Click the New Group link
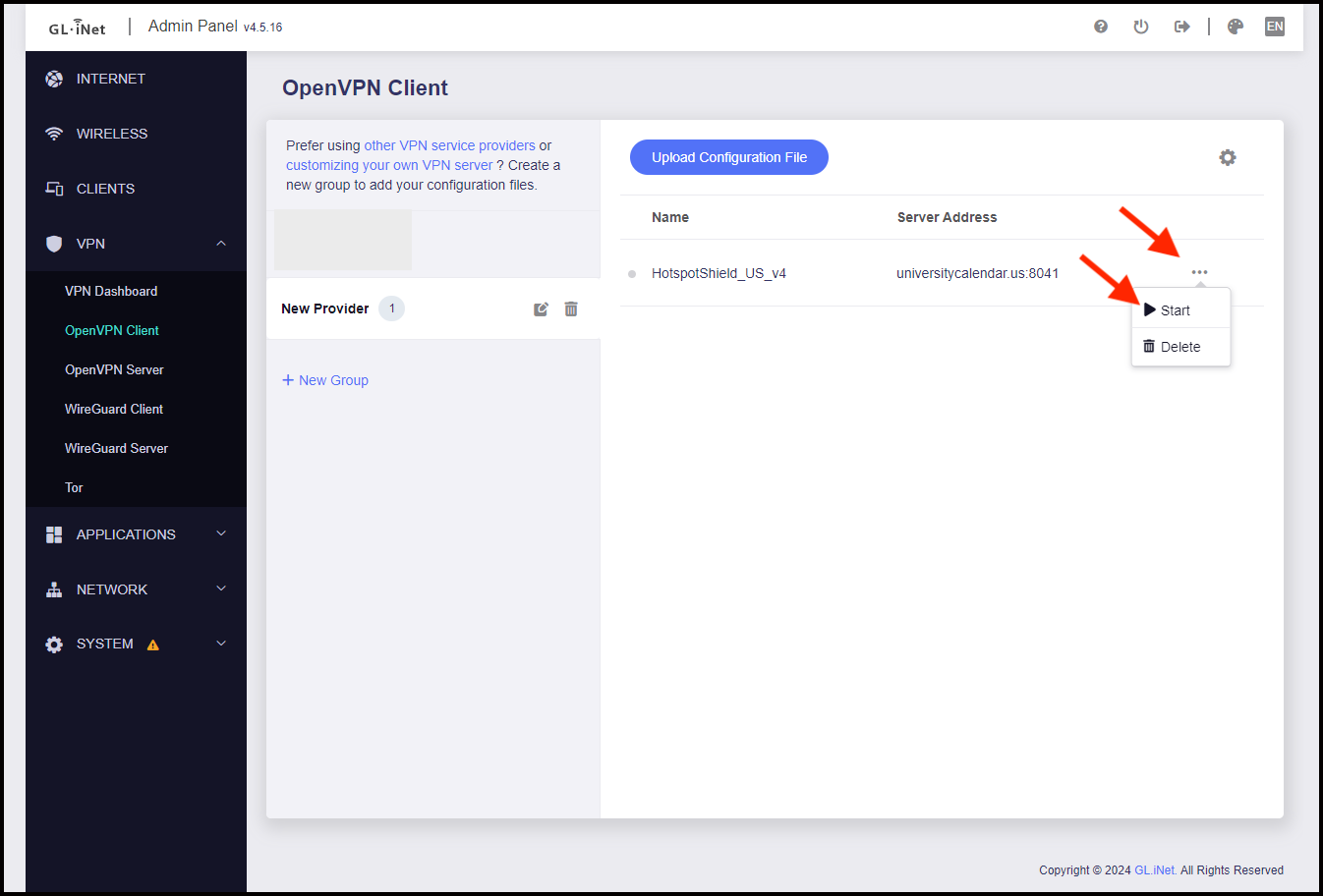The height and width of the screenshot is (896, 1323). pos(325,380)
